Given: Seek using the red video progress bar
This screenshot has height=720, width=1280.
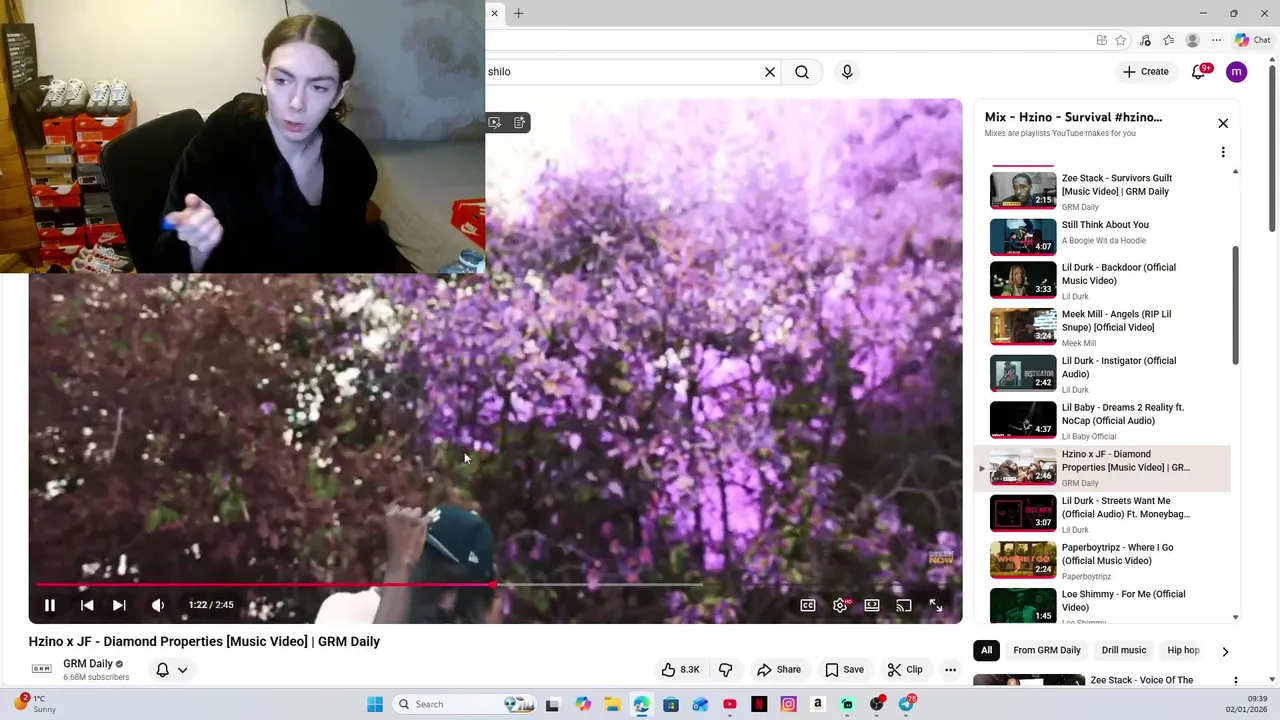Looking at the screenshot, I should [495, 585].
